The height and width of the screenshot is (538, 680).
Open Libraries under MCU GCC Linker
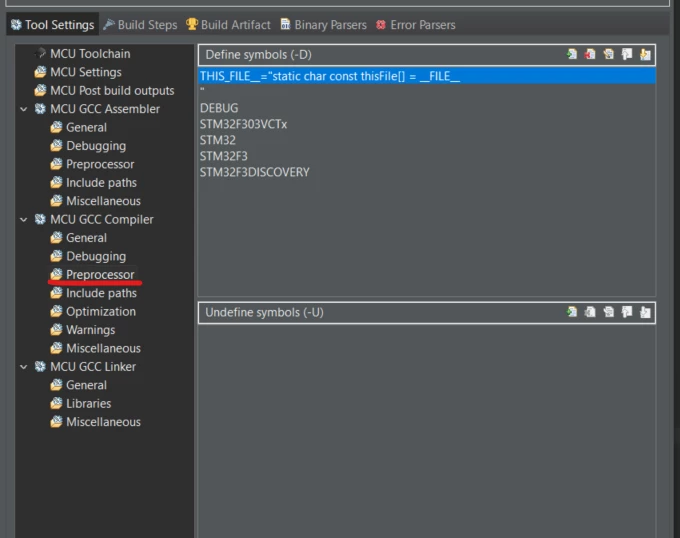tap(88, 404)
